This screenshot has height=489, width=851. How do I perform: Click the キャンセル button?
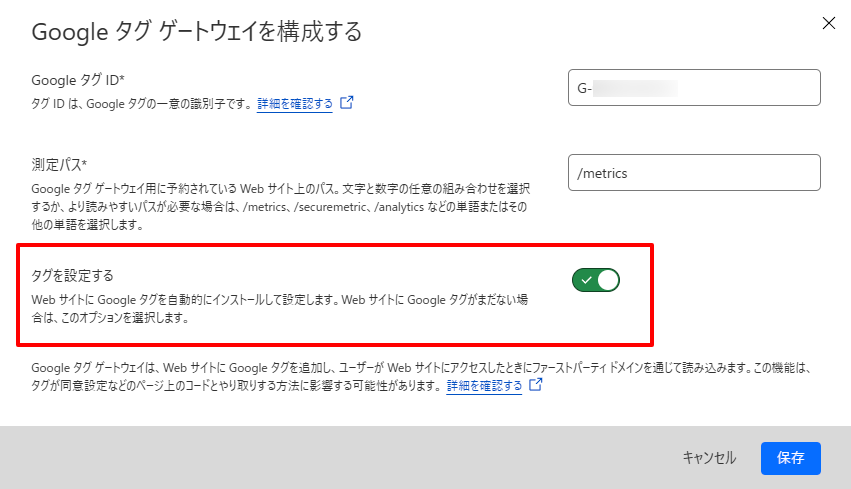coord(709,458)
